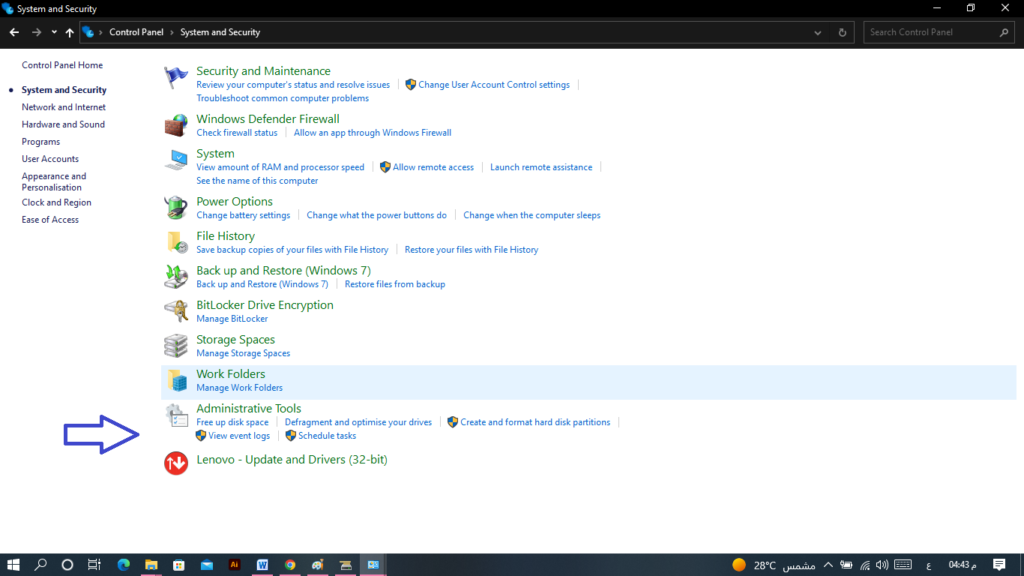1024x576 pixels.
Task: Click Defragment and optimise your drives
Action: coord(358,422)
